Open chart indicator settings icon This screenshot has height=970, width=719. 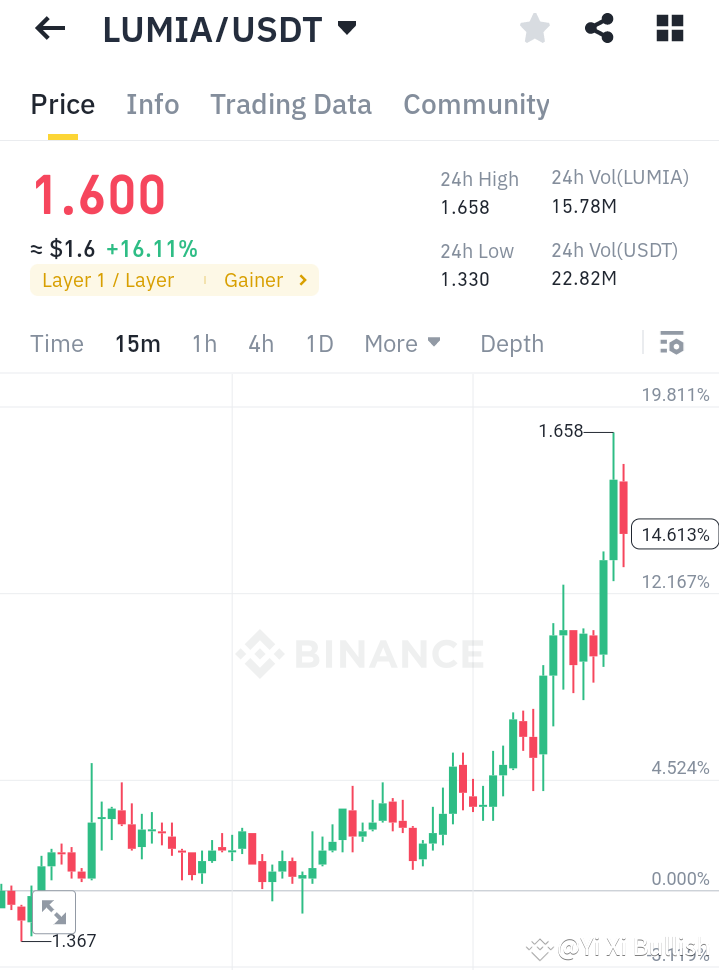coord(670,343)
